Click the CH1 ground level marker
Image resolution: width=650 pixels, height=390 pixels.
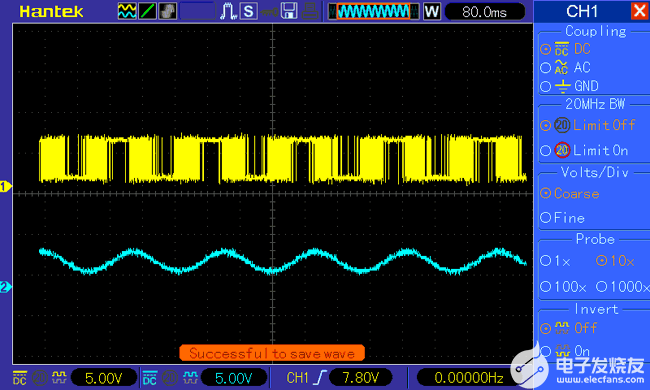click(x=5, y=187)
